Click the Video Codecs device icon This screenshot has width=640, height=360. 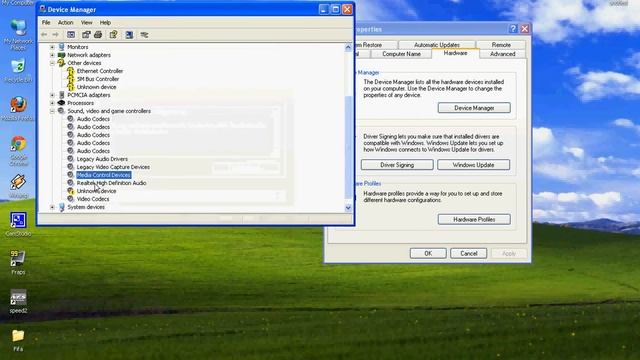coord(71,199)
